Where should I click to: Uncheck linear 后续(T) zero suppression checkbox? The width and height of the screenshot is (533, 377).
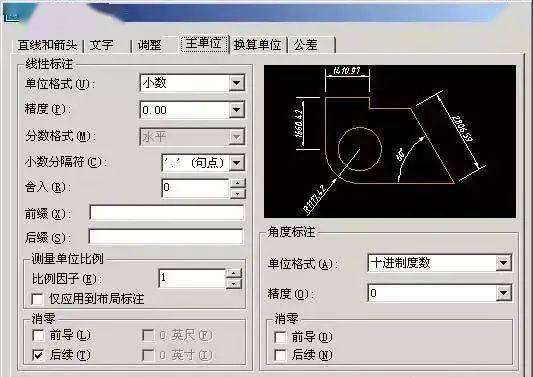pos(38,355)
